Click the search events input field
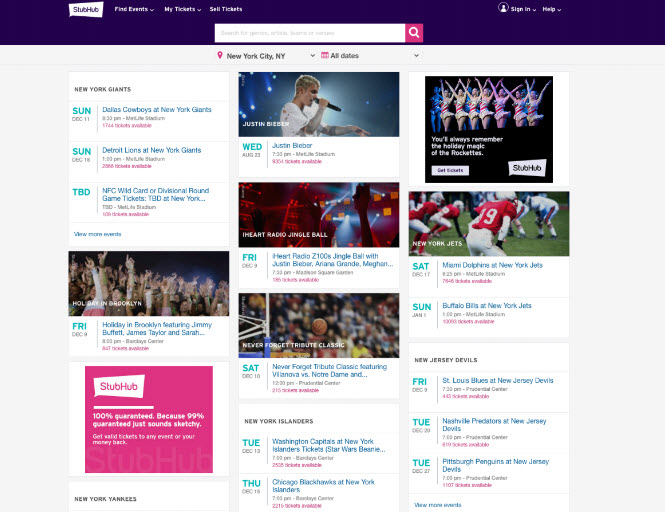This screenshot has height=512, width=665. tap(309, 33)
